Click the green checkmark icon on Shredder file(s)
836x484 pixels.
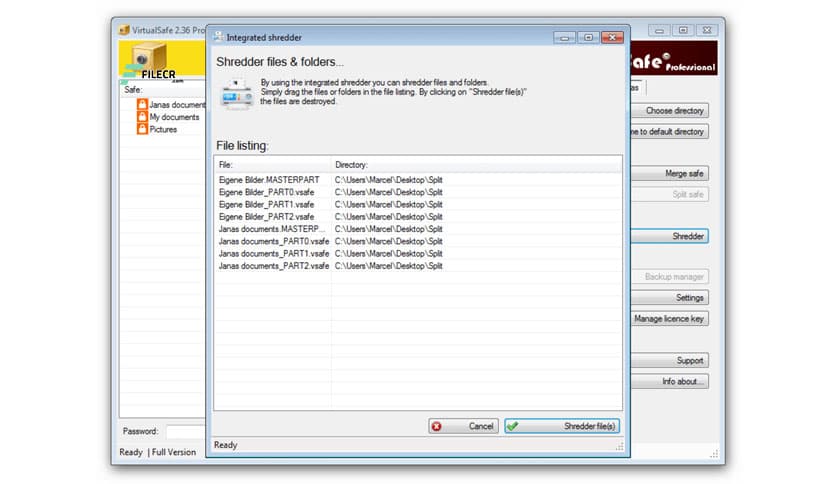[512, 426]
